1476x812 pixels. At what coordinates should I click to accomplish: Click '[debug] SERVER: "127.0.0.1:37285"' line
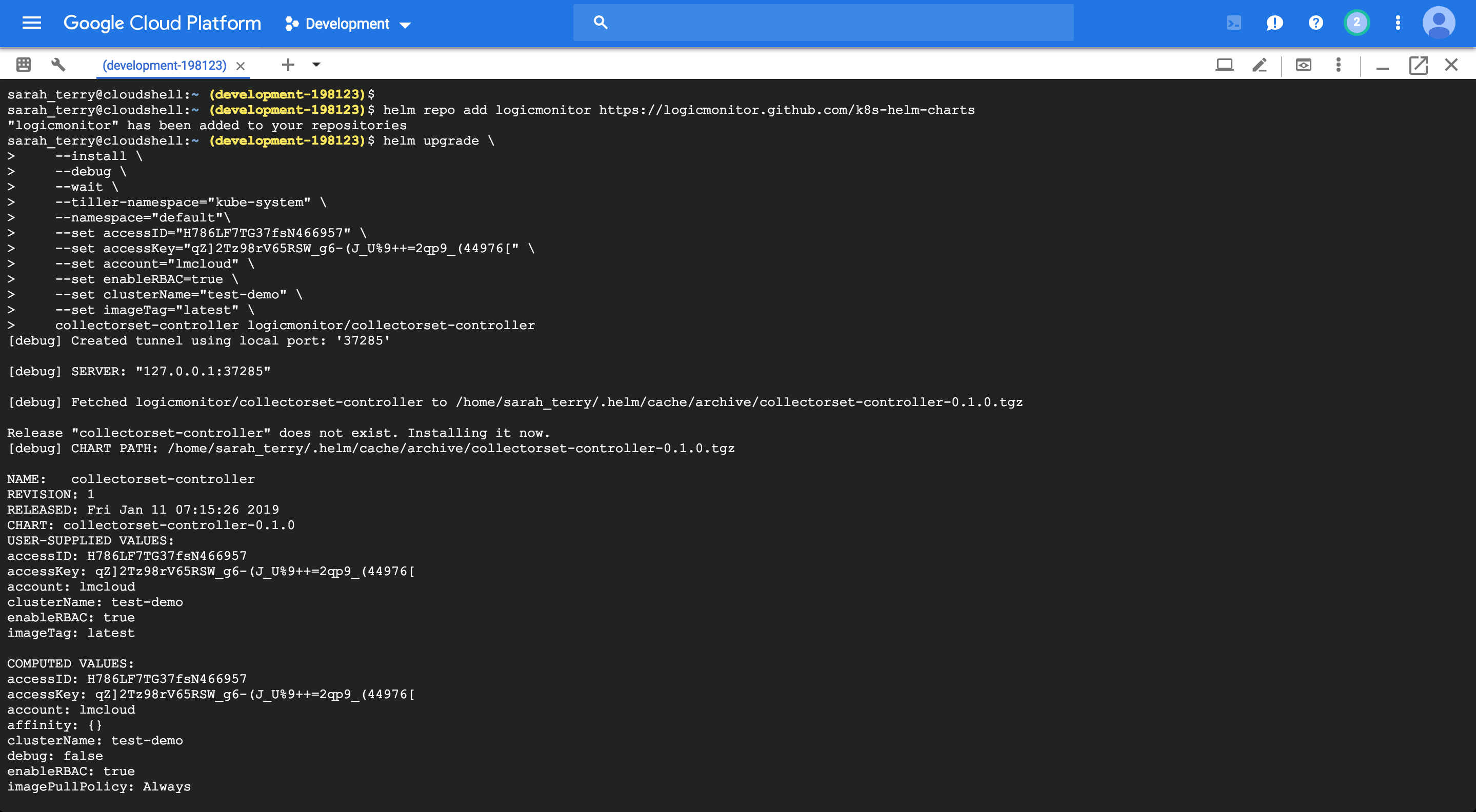[x=138, y=371]
